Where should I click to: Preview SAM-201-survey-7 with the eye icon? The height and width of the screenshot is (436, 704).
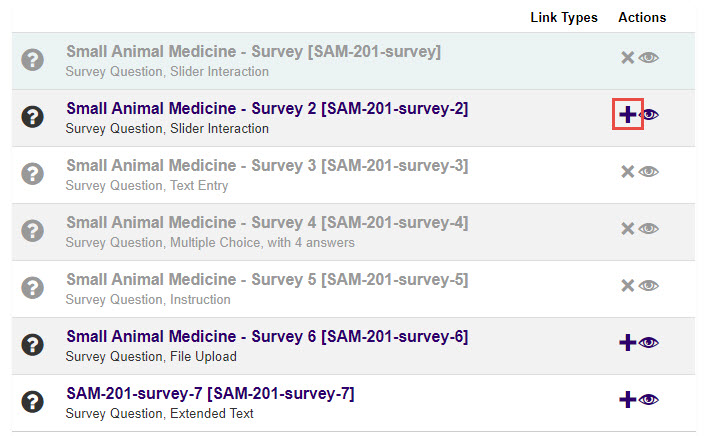point(649,400)
